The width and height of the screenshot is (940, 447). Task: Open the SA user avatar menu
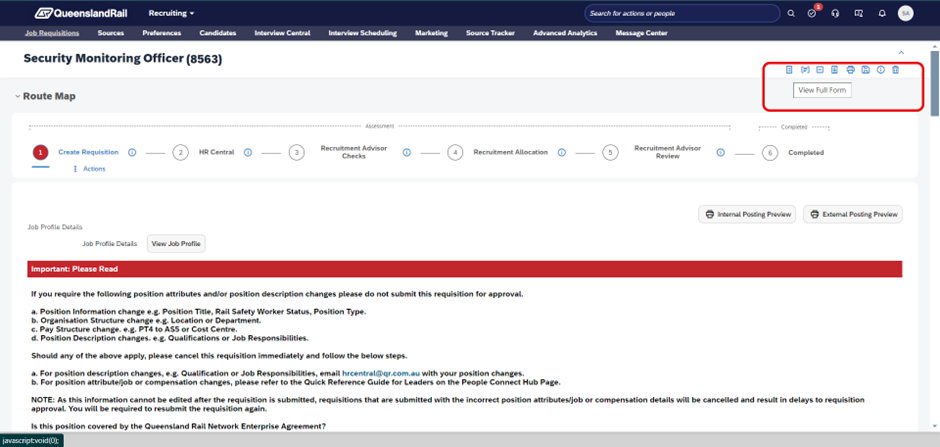(x=905, y=13)
